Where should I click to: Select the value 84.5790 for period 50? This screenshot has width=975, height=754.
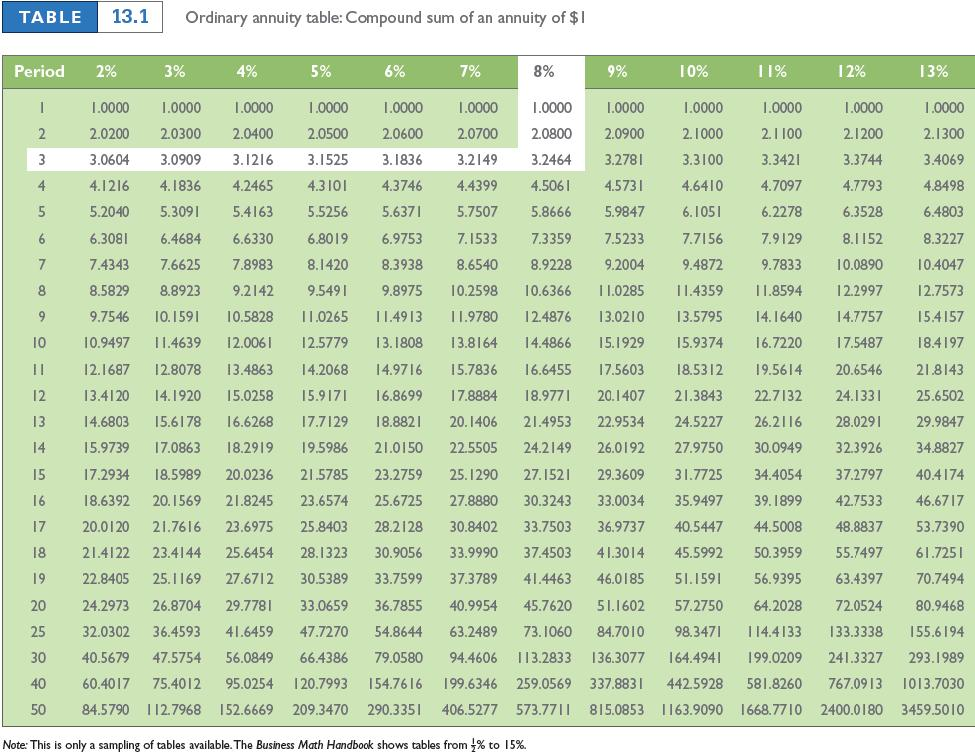[x=104, y=712]
